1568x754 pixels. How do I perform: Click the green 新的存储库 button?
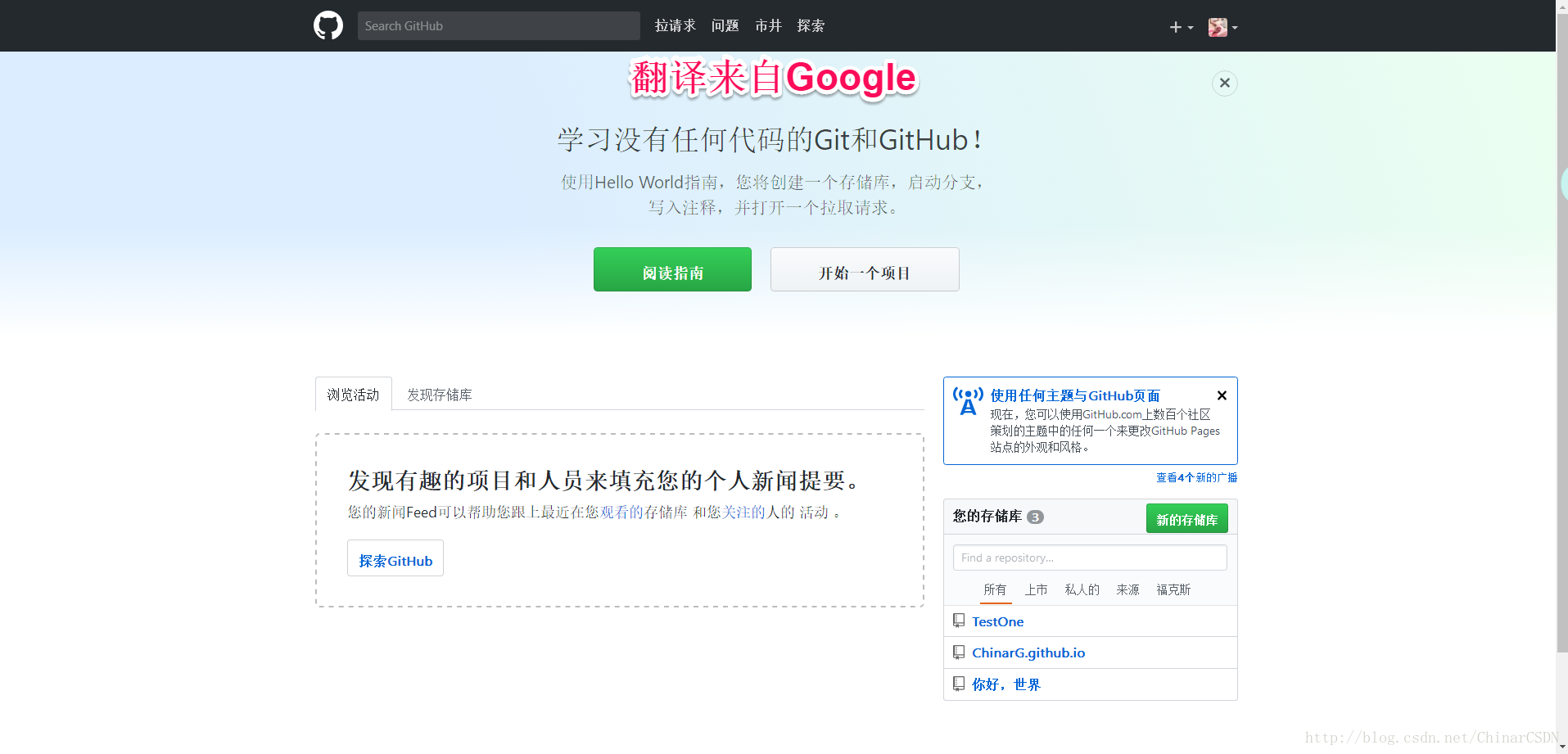[1187, 518]
